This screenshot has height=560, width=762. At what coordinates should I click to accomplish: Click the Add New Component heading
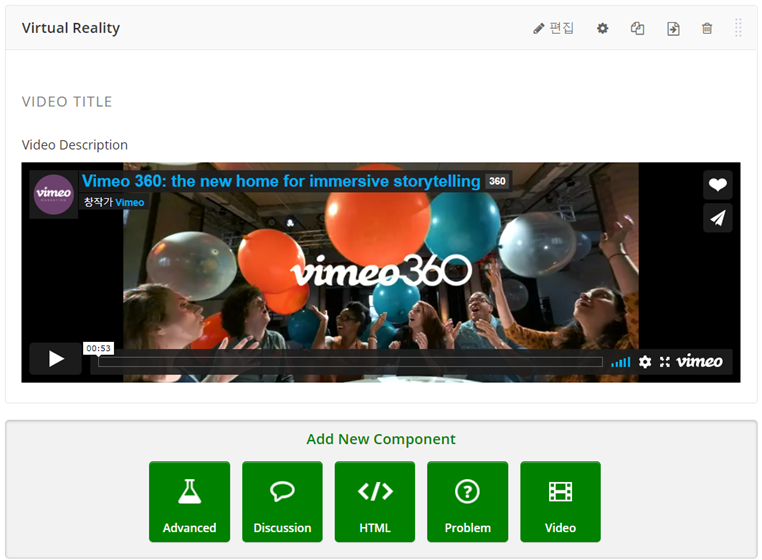(381, 439)
